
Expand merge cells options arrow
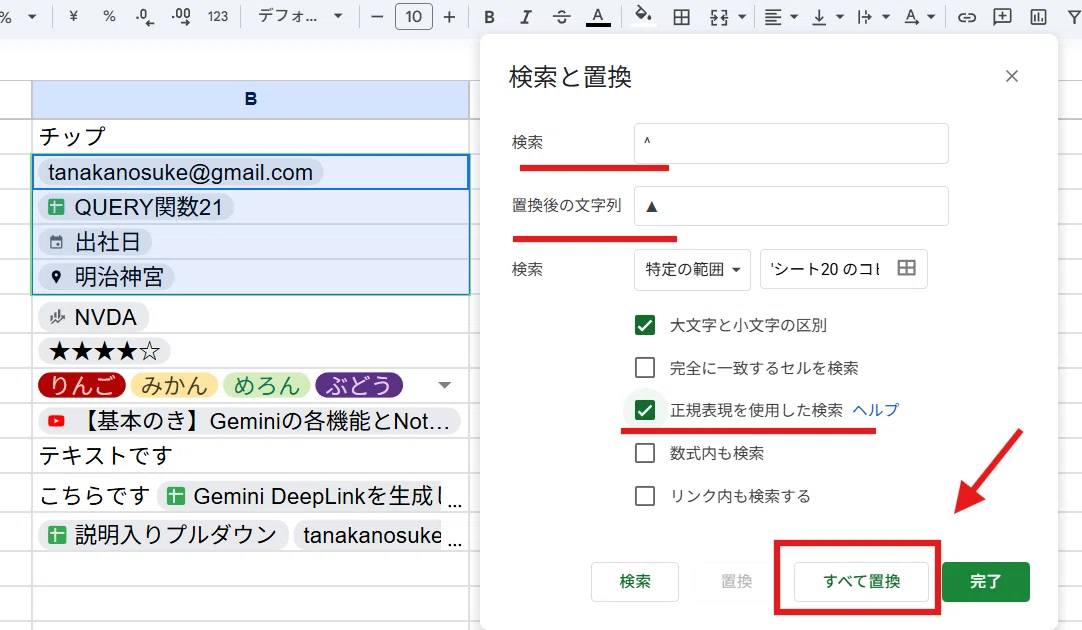[x=742, y=17]
